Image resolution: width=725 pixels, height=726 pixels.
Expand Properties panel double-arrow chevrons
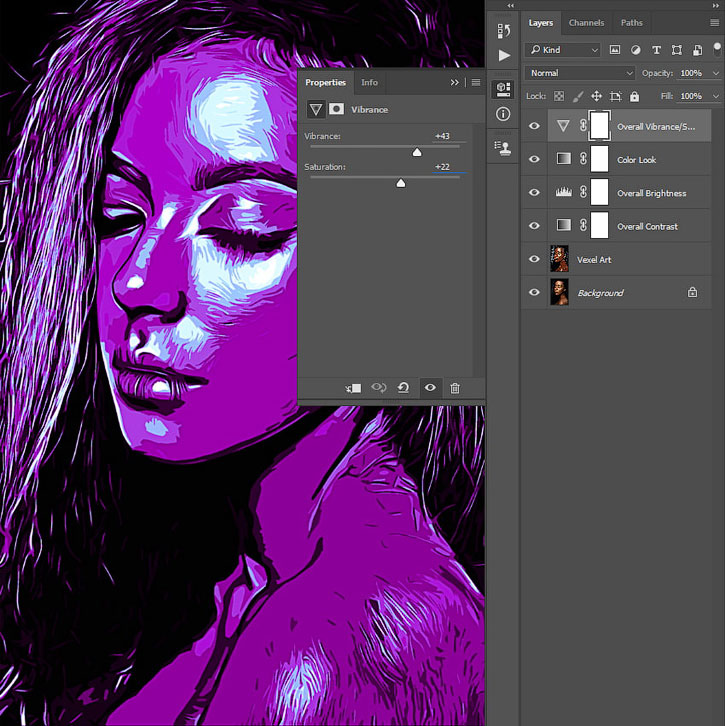[x=455, y=82]
